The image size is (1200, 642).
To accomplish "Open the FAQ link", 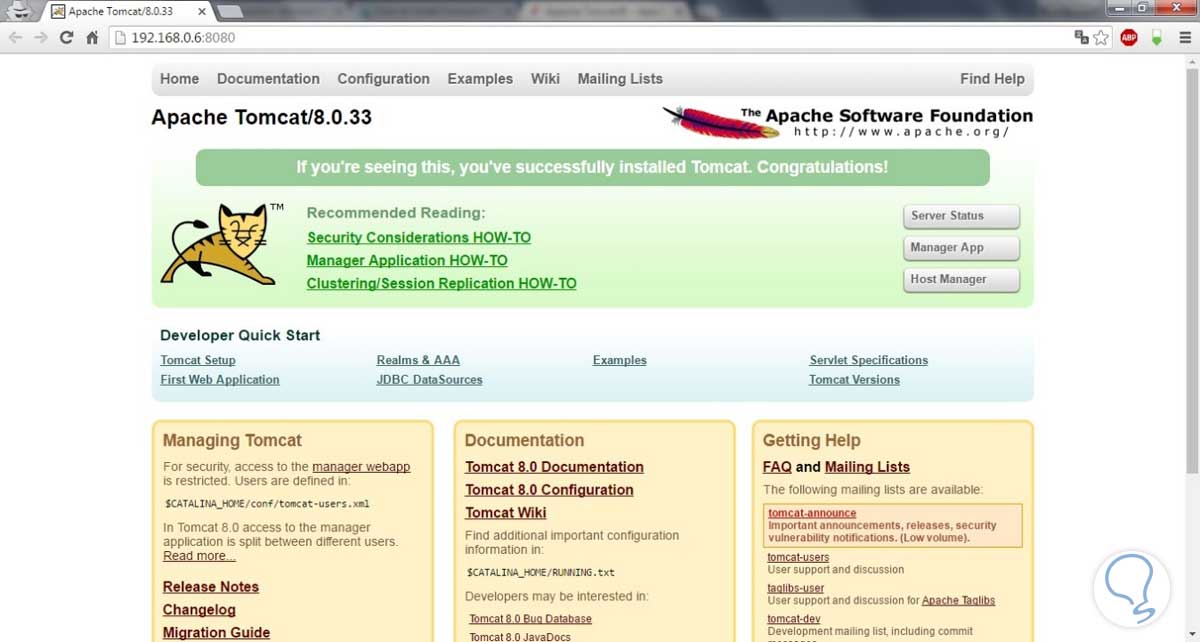I will coord(777,467).
